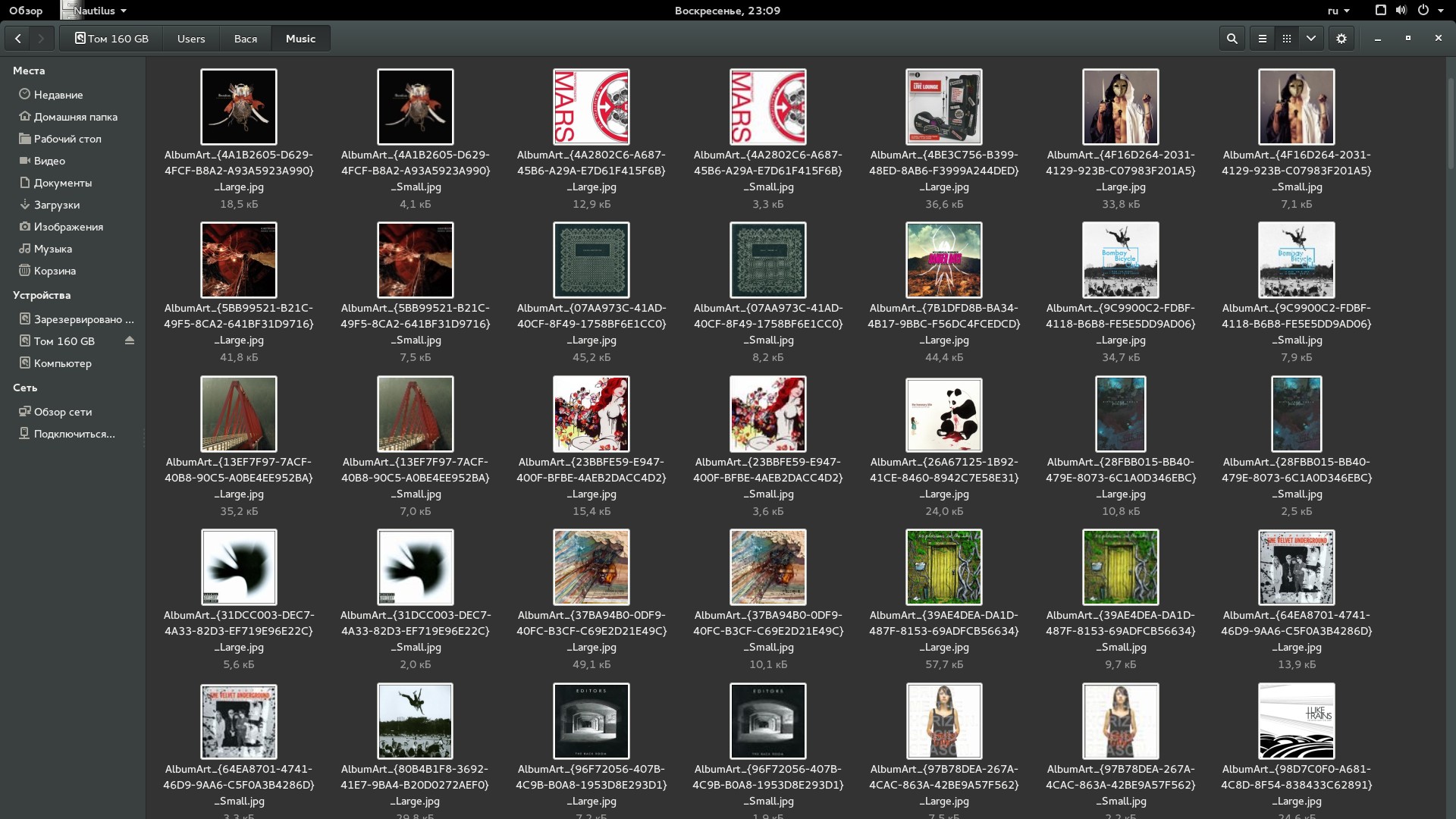This screenshot has width=1456, height=819.
Task: Go to Том 160 GB path button
Action: (x=111, y=39)
